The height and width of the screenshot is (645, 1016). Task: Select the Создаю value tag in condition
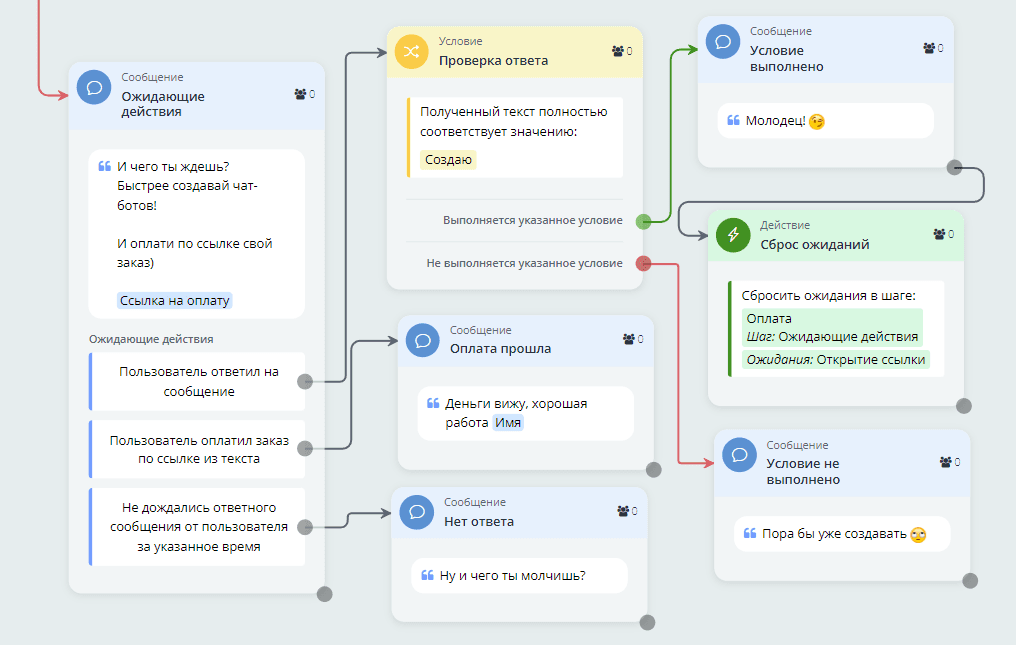pyautogui.click(x=449, y=160)
